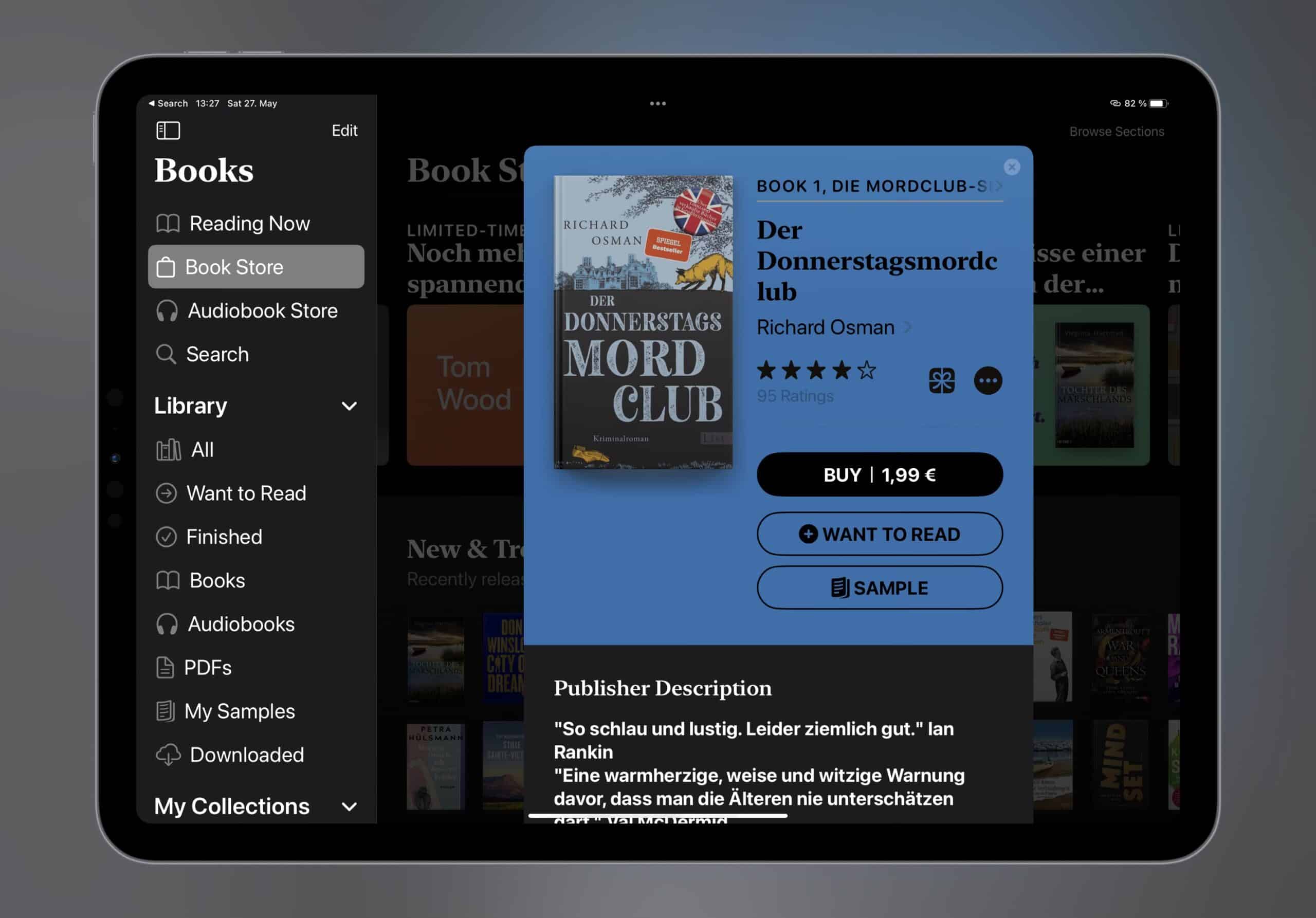
Task: Collapse the My Collections chevron
Action: tap(349, 807)
